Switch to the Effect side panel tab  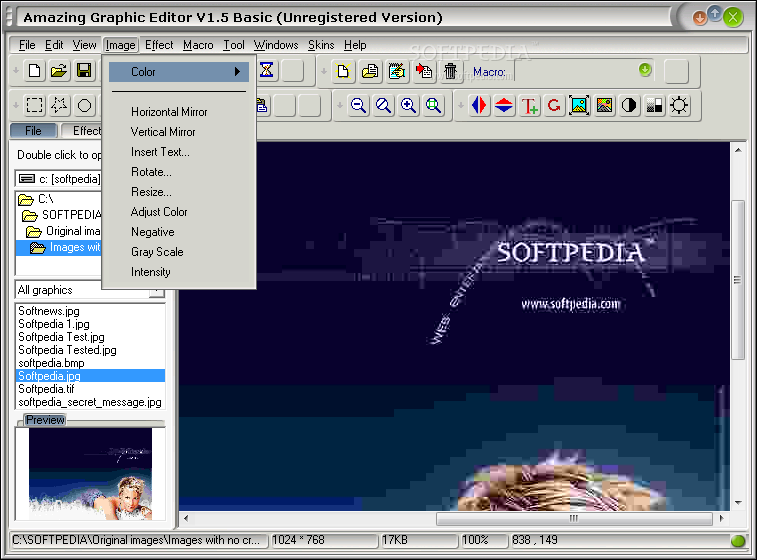(x=82, y=131)
